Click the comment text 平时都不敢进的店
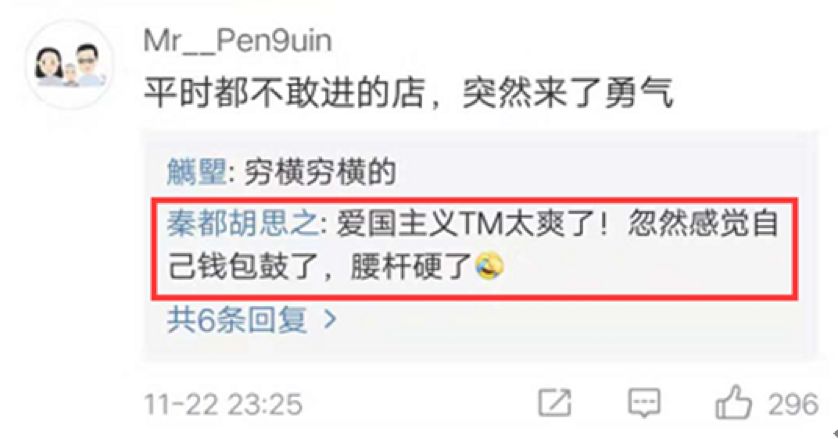The width and height of the screenshot is (838, 439). [284, 93]
